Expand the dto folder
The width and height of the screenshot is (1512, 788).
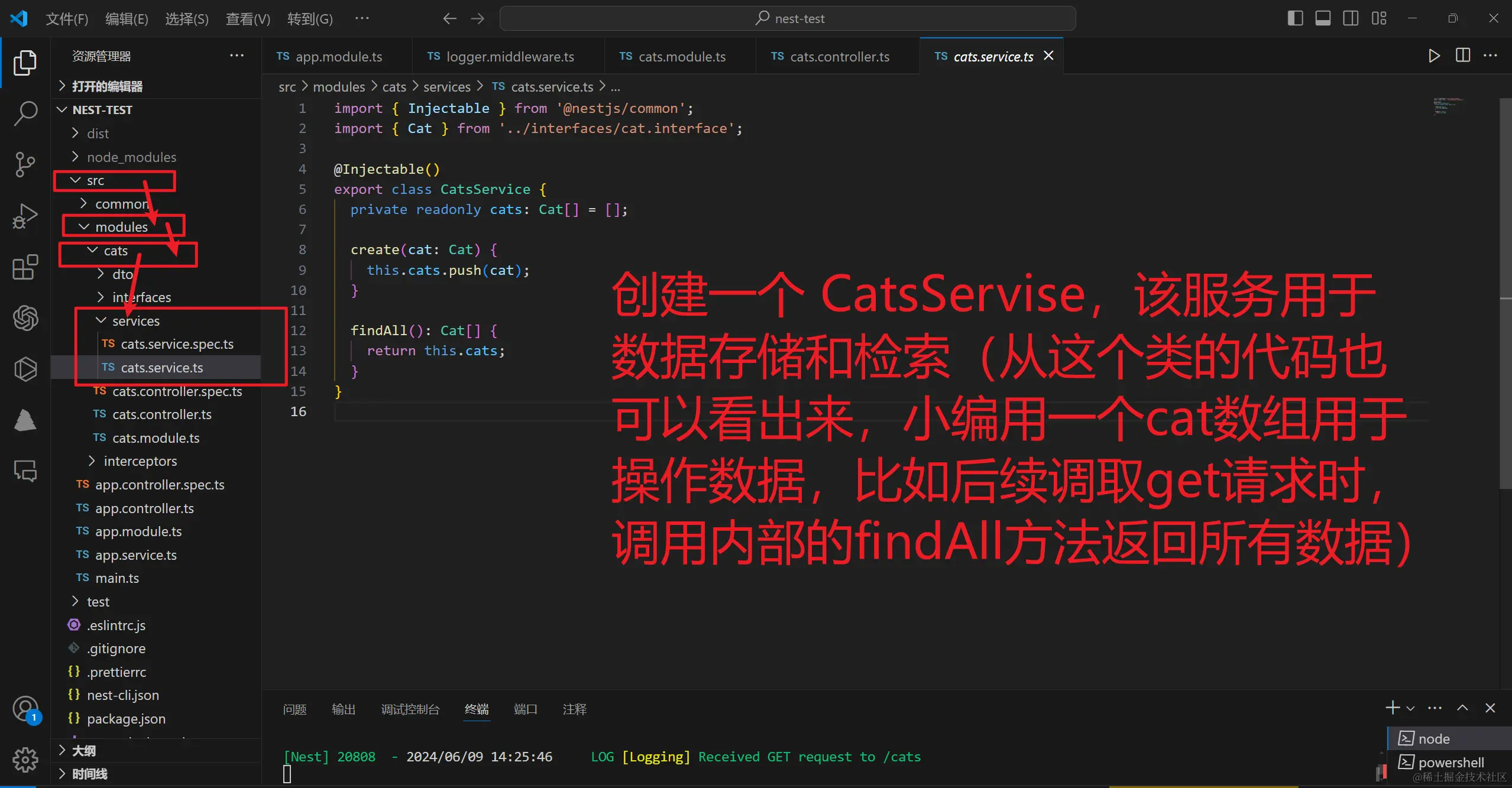point(156,274)
